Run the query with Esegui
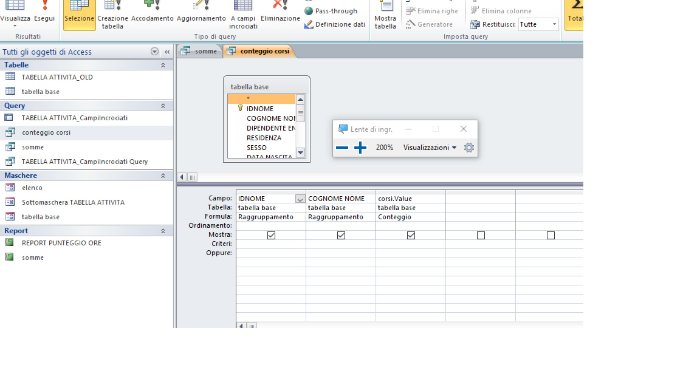The image size is (700, 379). [44, 12]
